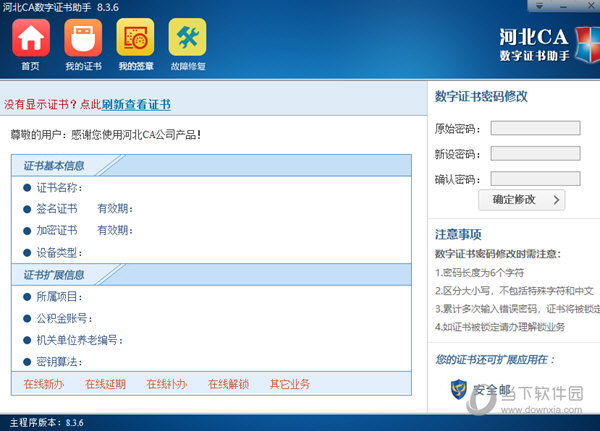Open the title bar dropdown menu arrow
The height and width of the screenshot is (431, 600).
539,6
